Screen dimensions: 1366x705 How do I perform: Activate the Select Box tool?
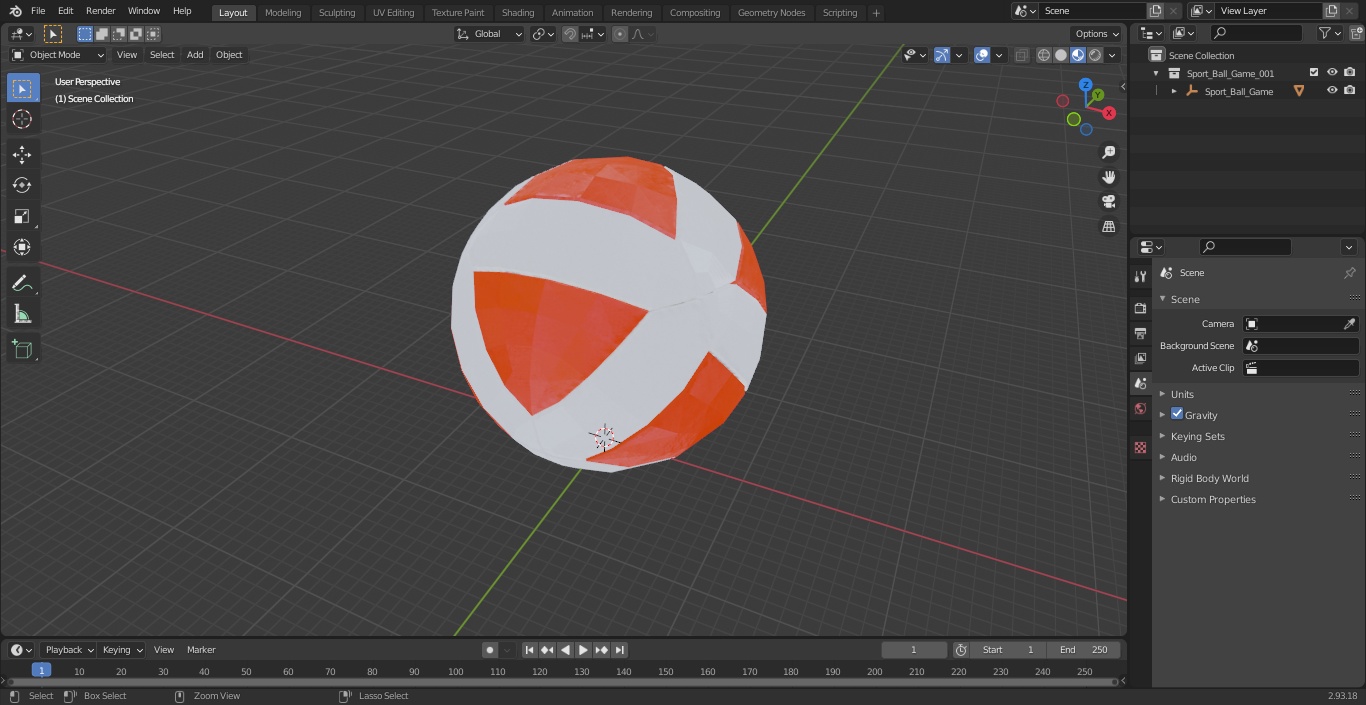click(x=22, y=88)
